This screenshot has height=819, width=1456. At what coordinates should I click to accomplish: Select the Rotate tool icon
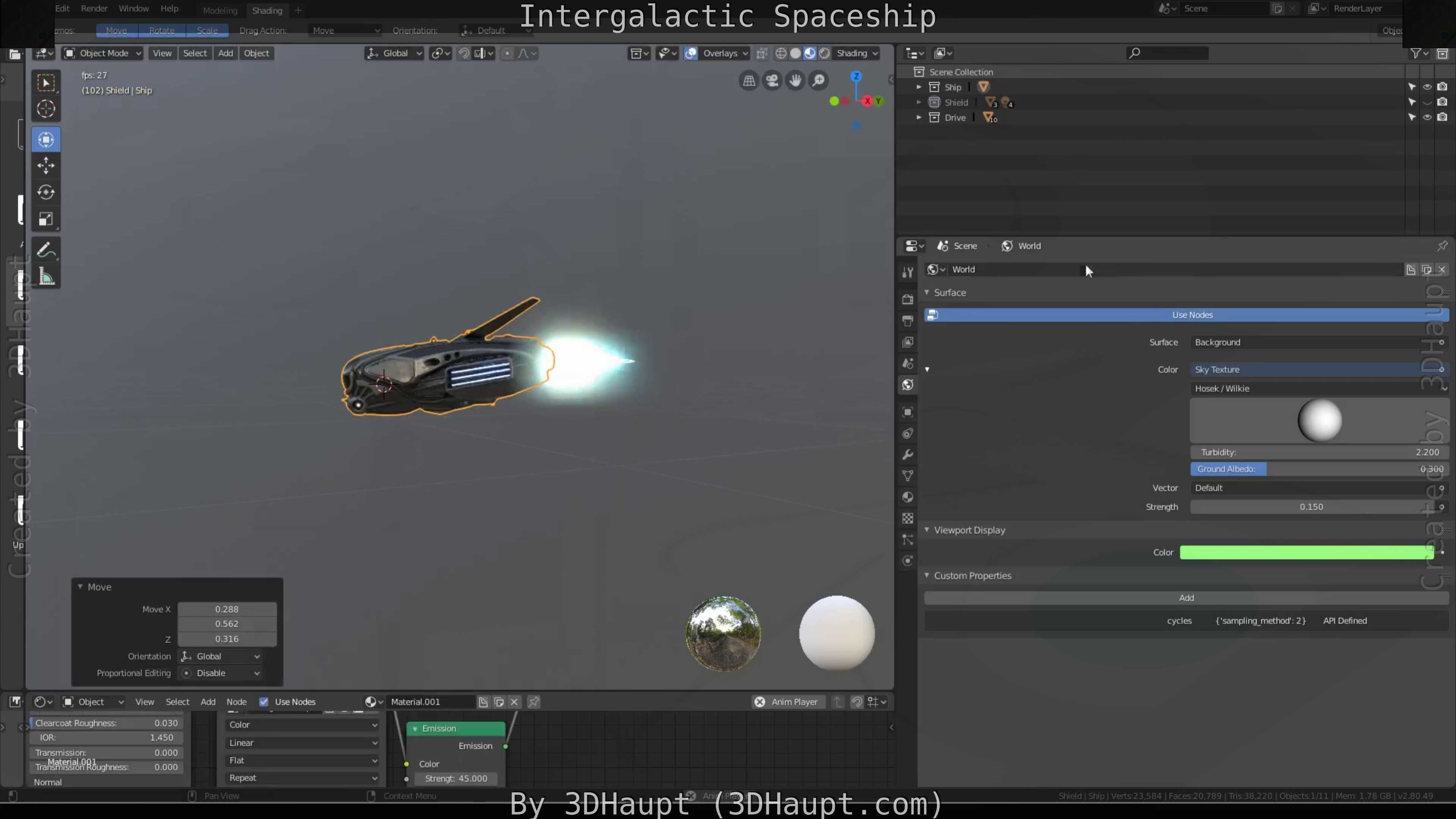tap(46, 192)
